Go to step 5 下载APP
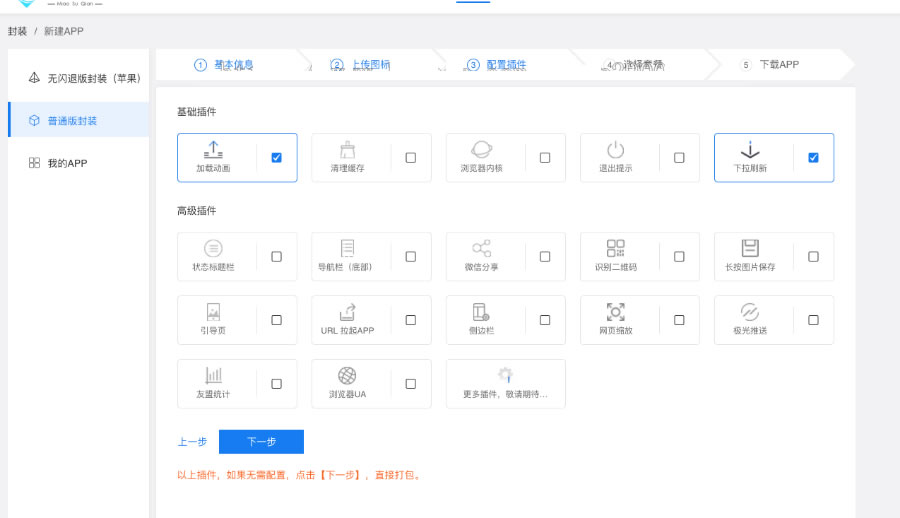900x518 pixels. [x=770, y=64]
